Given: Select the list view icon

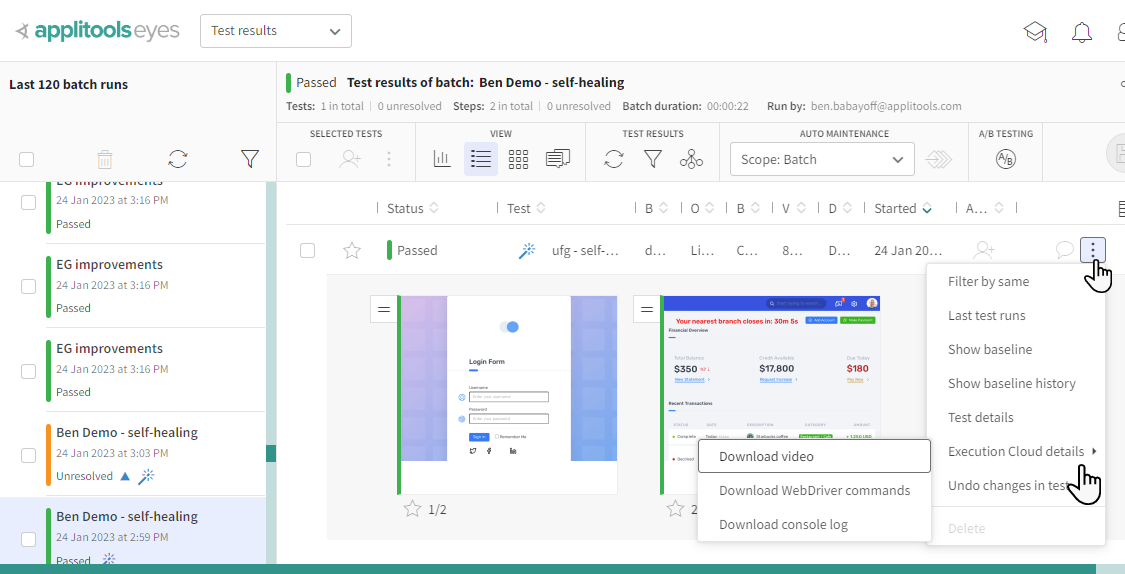Looking at the screenshot, I should [x=480, y=159].
